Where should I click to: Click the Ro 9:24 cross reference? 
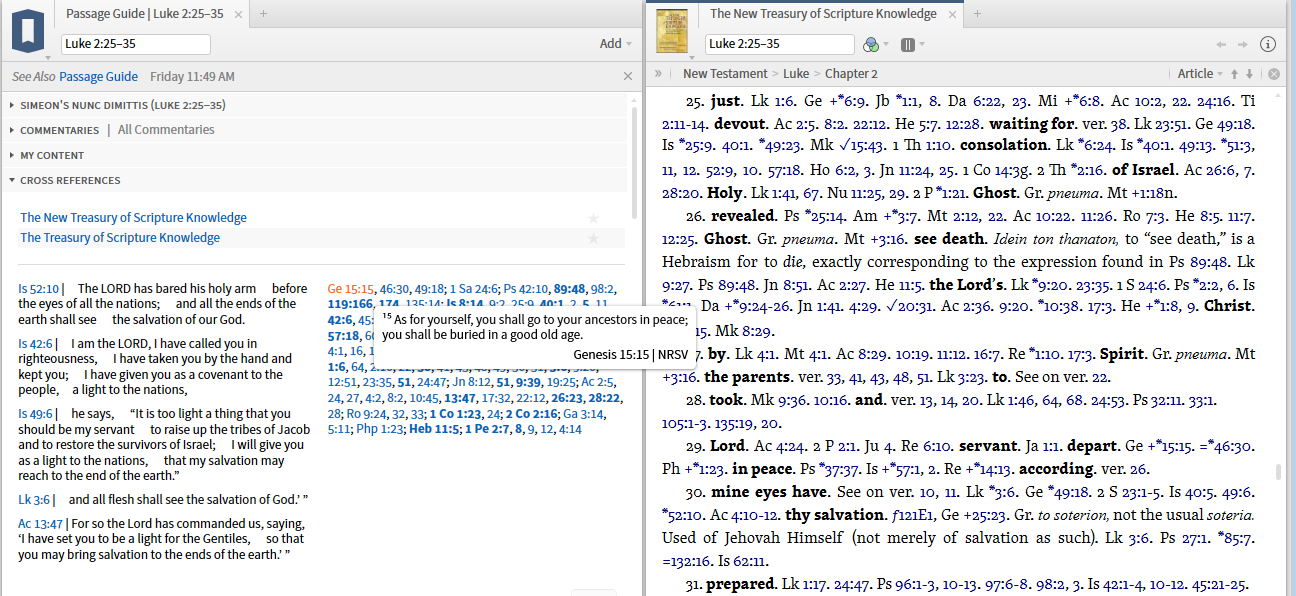pos(366,413)
